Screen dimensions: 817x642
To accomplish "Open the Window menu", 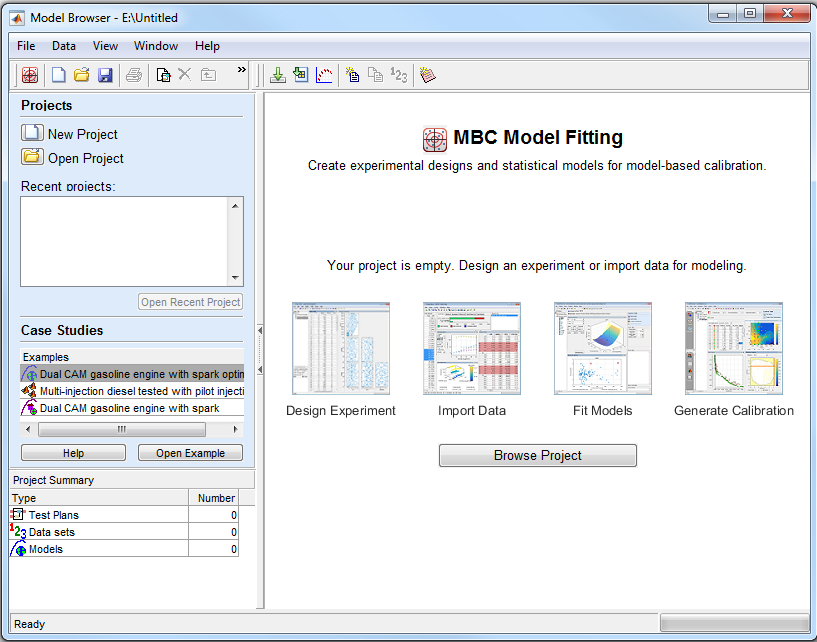I will 156,46.
